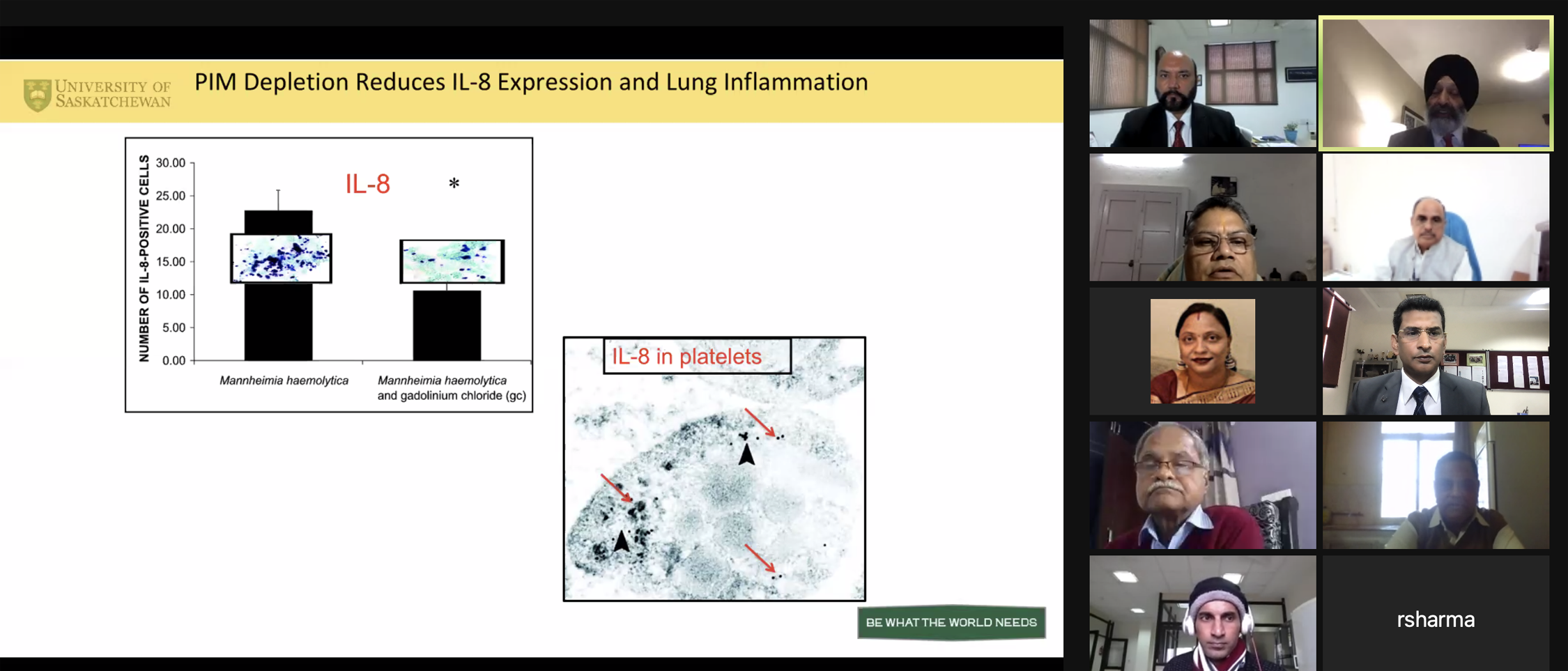Image resolution: width=1568 pixels, height=671 pixels.
Task: Click the 'NUMBER OF IL-8-POSITIVE CELLS' axis label
Action: 144,259
